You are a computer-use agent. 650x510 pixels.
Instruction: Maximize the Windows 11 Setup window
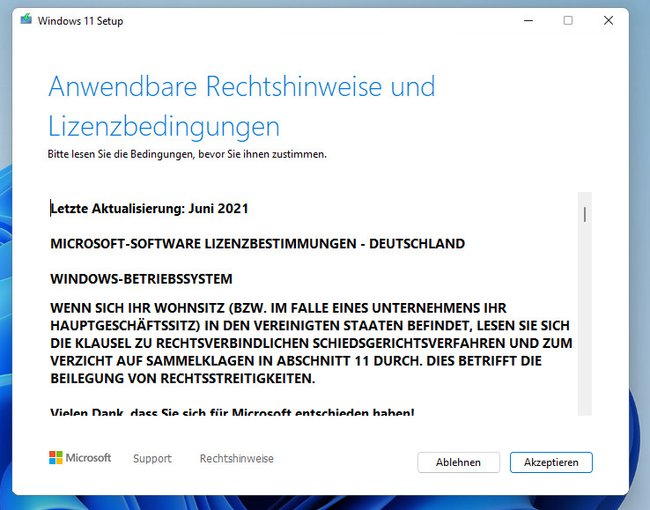click(x=568, y=20)
